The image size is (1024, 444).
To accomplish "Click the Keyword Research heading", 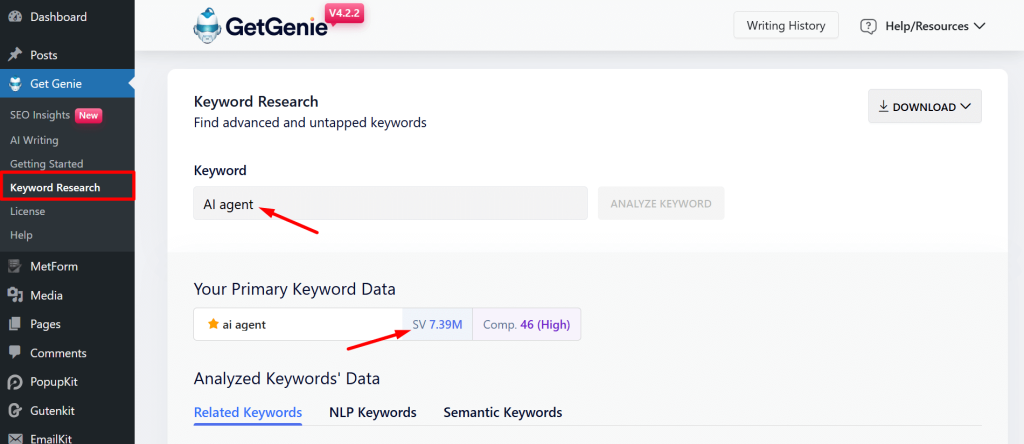I will click(256, 102).
